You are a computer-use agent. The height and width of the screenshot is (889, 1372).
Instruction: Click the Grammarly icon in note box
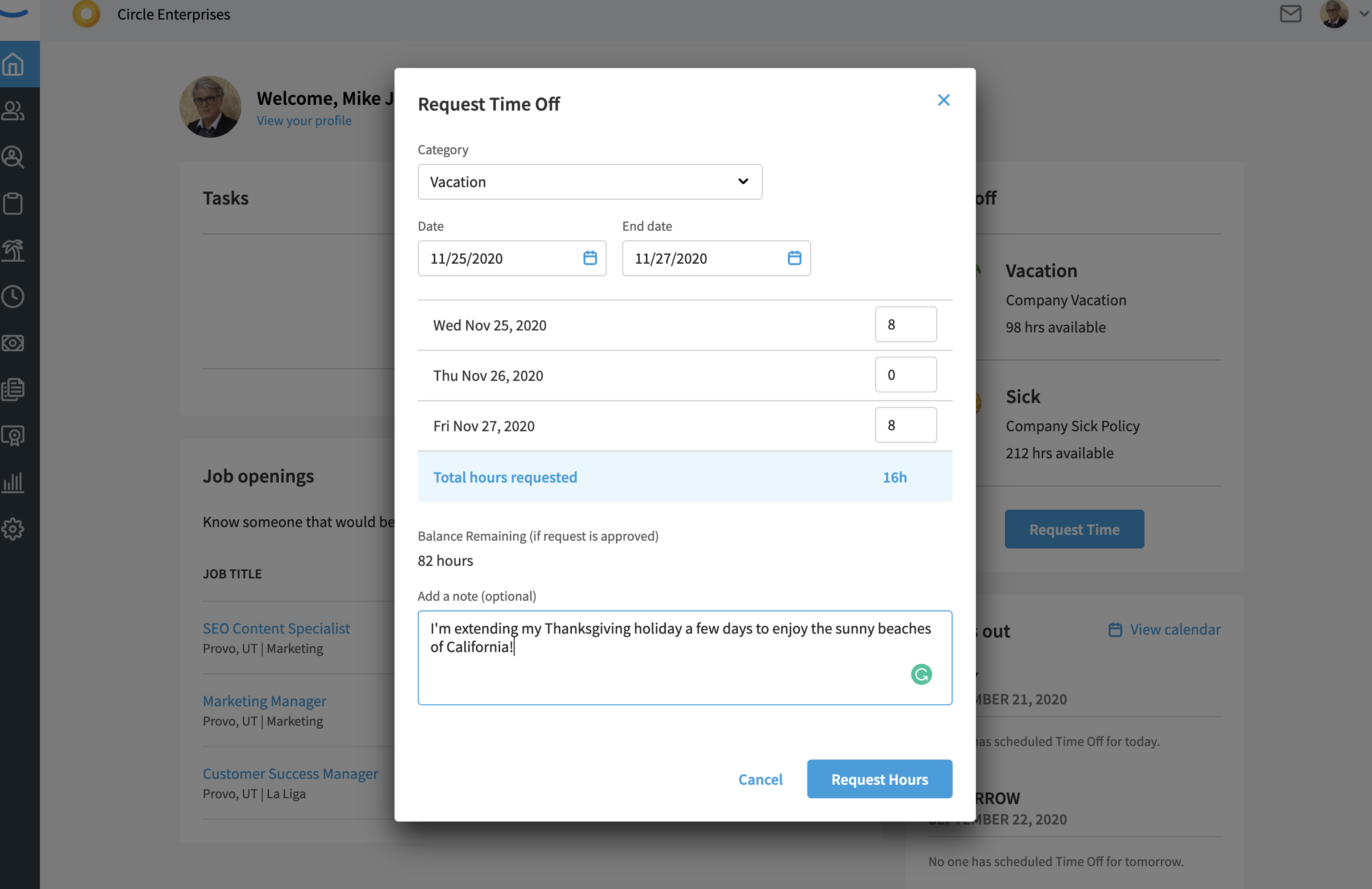click(x=921, y=674)
